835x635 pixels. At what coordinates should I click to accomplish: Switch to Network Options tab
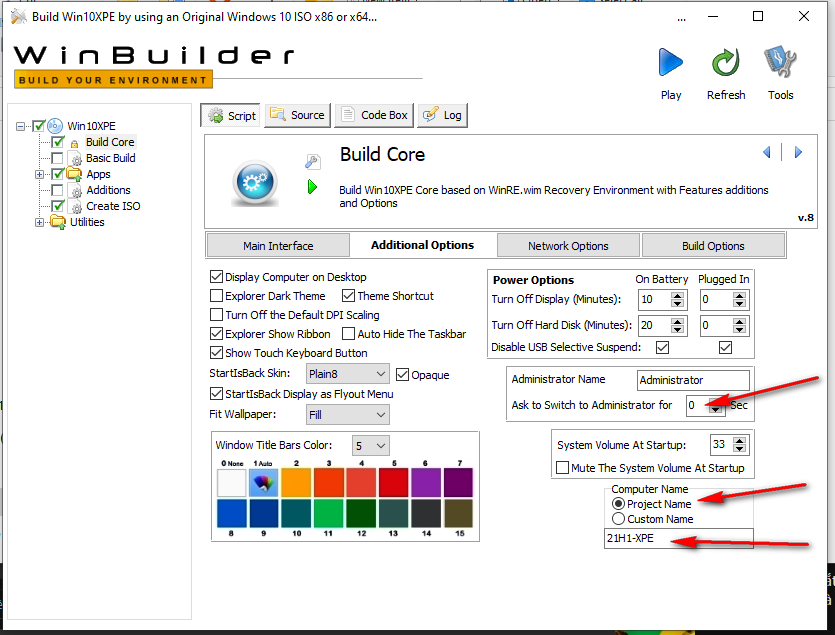click(x=568, y=246)
